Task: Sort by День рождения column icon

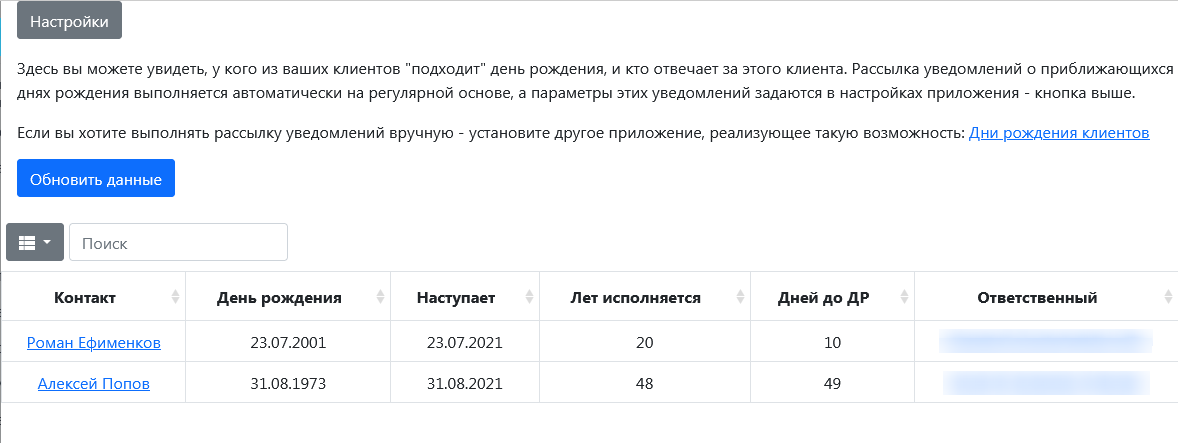Action: [380, 298]
